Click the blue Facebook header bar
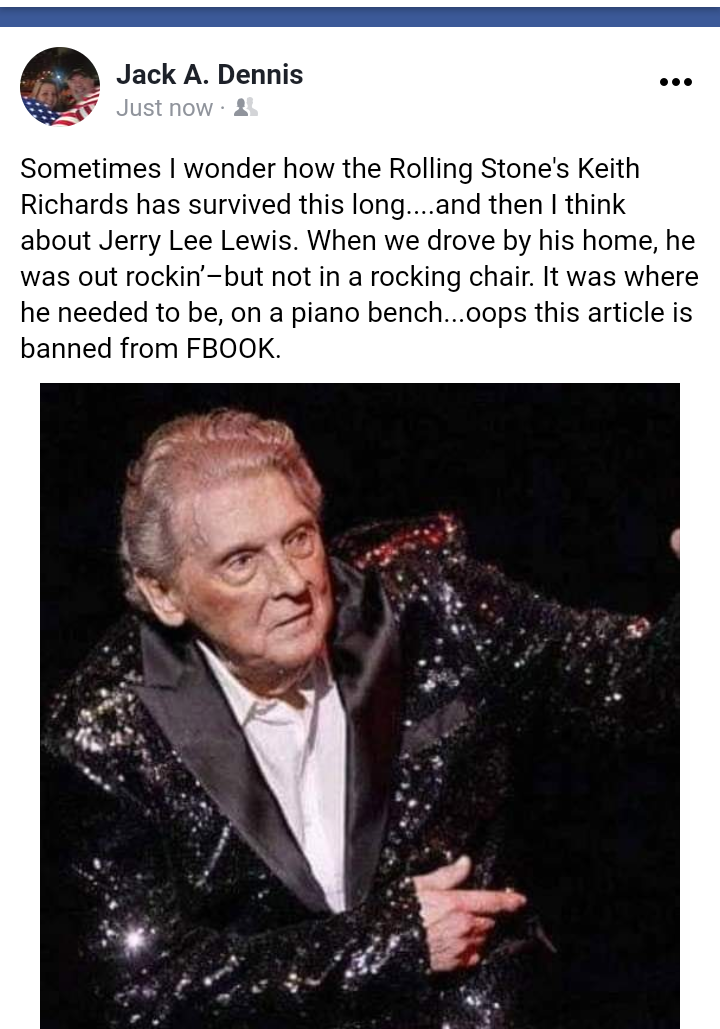The width and height of the screenshot is (720, 1029). tap(360, 16)
